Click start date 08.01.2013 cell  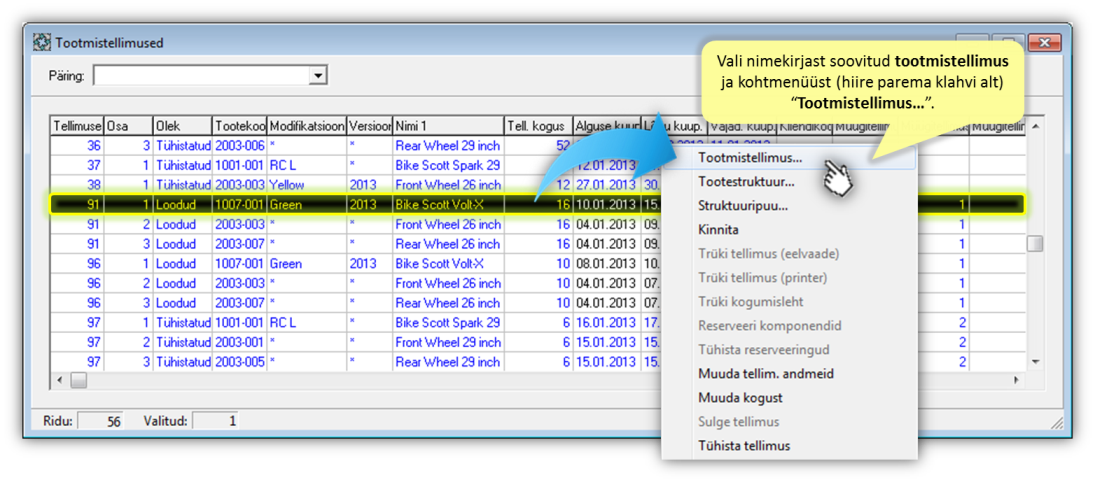coord(607,264)
